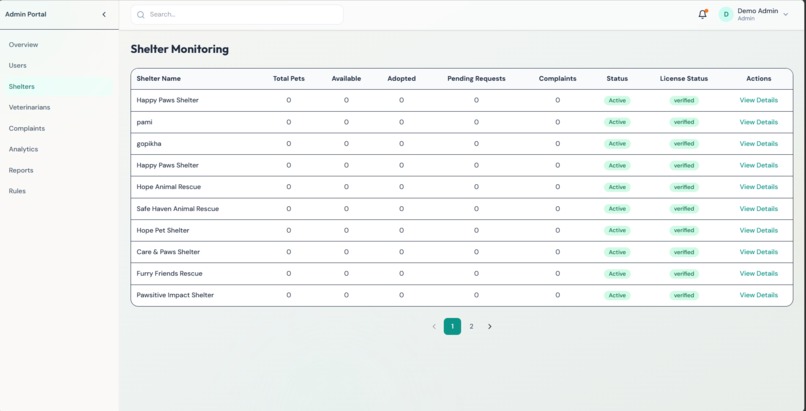Go to page 2

(x=471, y=326)
